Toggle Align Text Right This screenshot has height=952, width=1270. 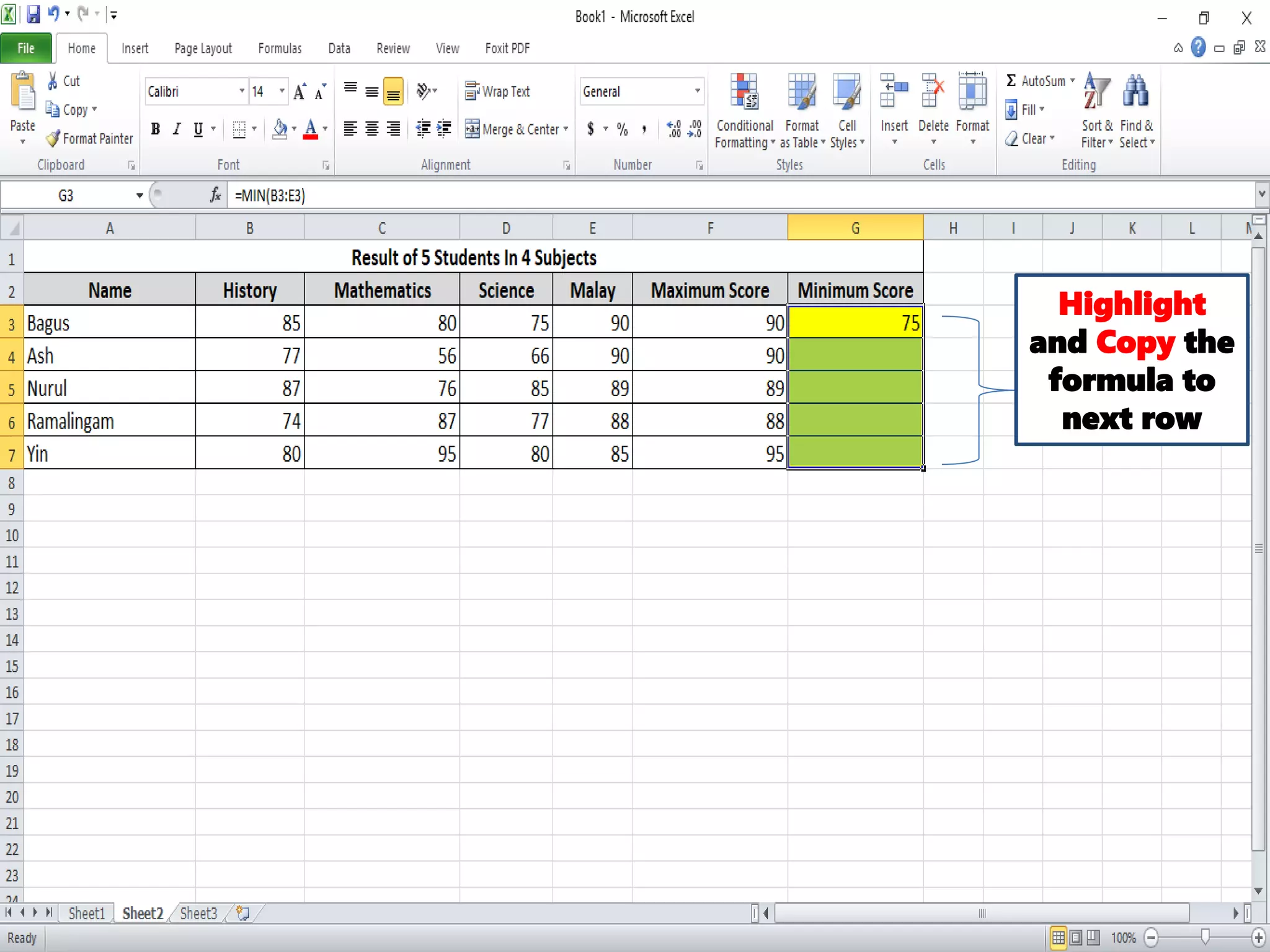point(393,129)
